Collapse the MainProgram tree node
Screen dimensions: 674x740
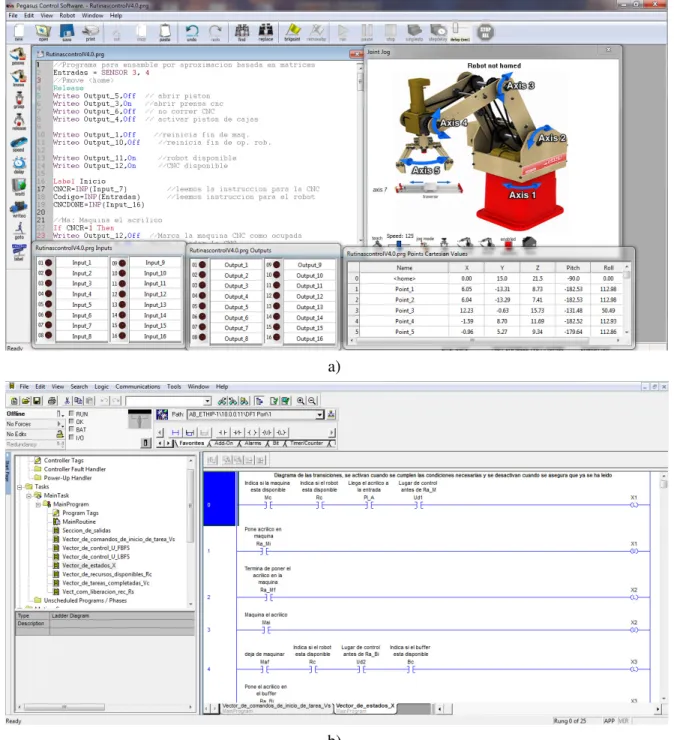click(38, 505)
